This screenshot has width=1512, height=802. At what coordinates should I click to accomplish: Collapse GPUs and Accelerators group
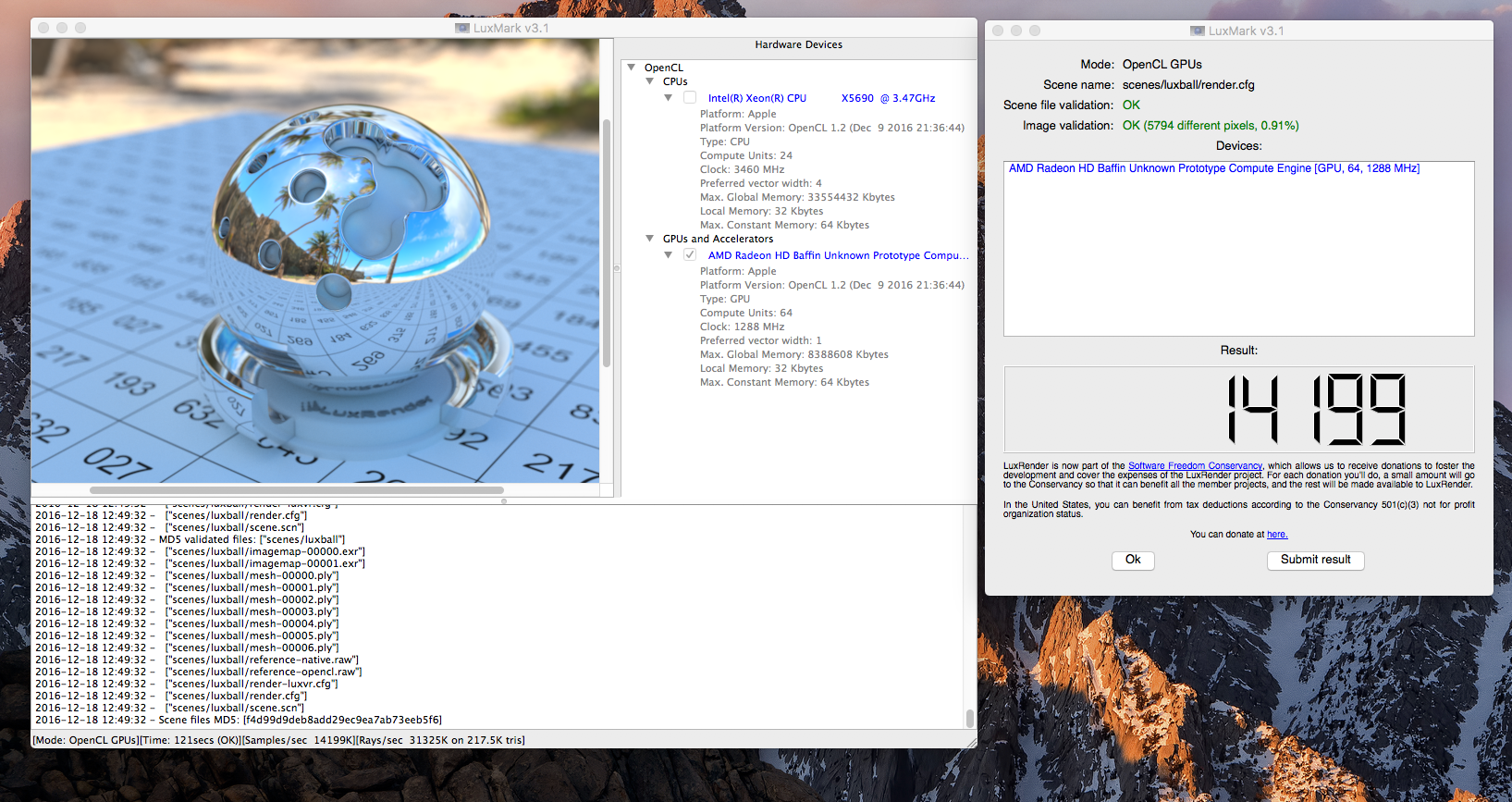pos(650,239)
